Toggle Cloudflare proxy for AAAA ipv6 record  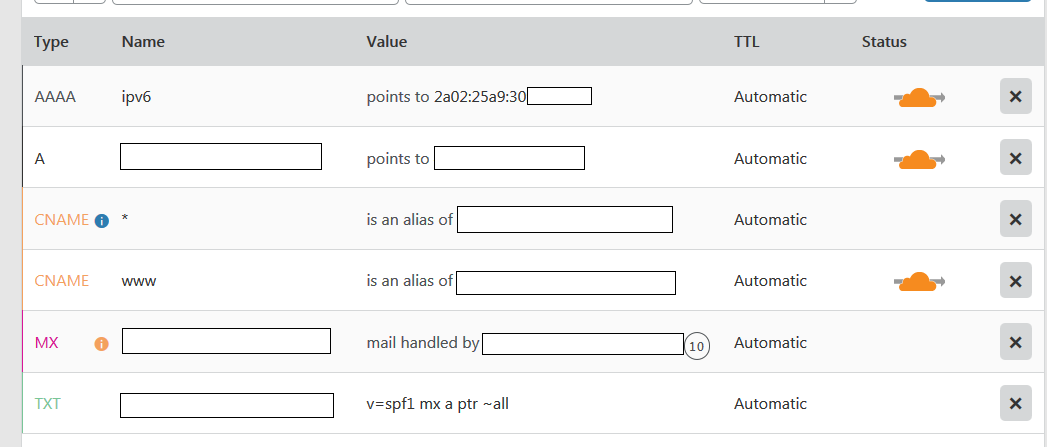[x=919, y=98]
